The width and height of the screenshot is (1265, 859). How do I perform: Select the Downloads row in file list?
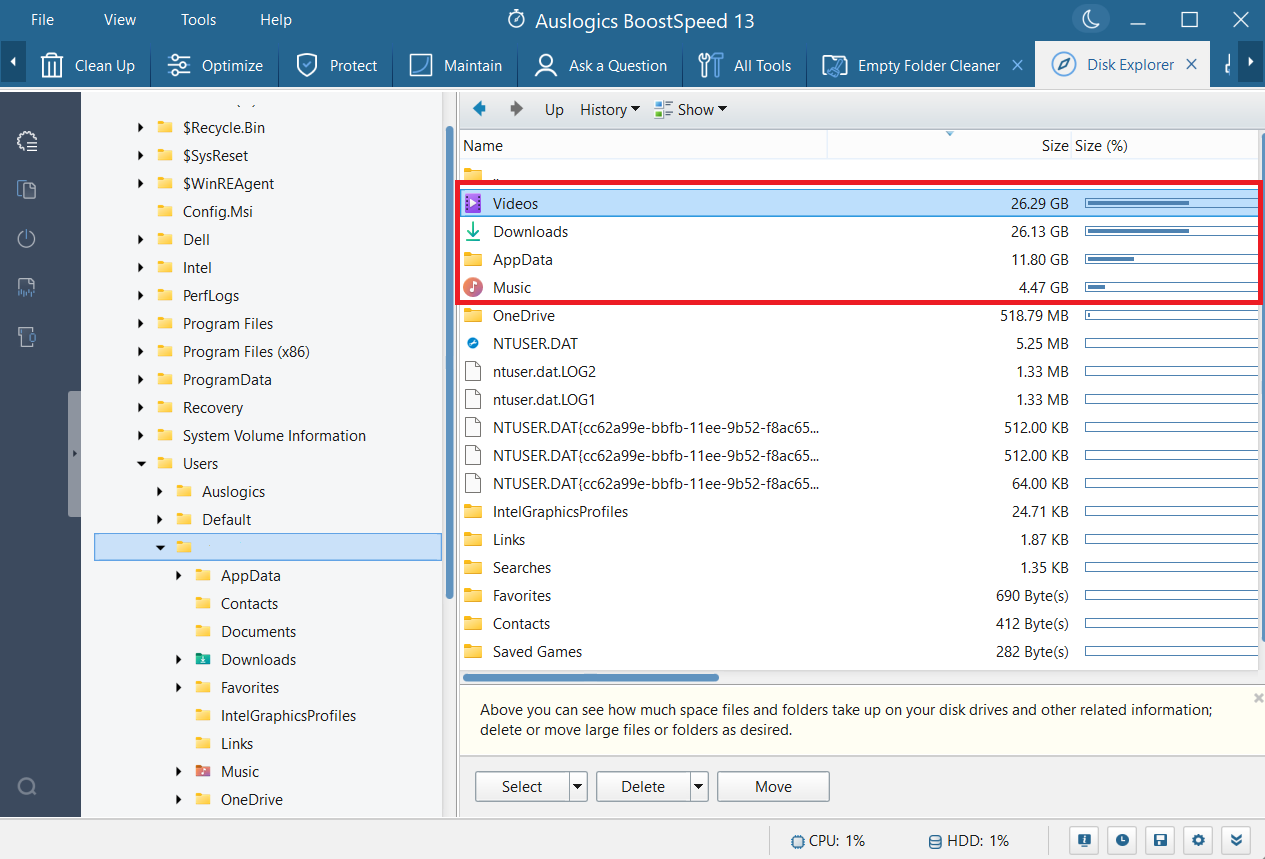(859, 232)
